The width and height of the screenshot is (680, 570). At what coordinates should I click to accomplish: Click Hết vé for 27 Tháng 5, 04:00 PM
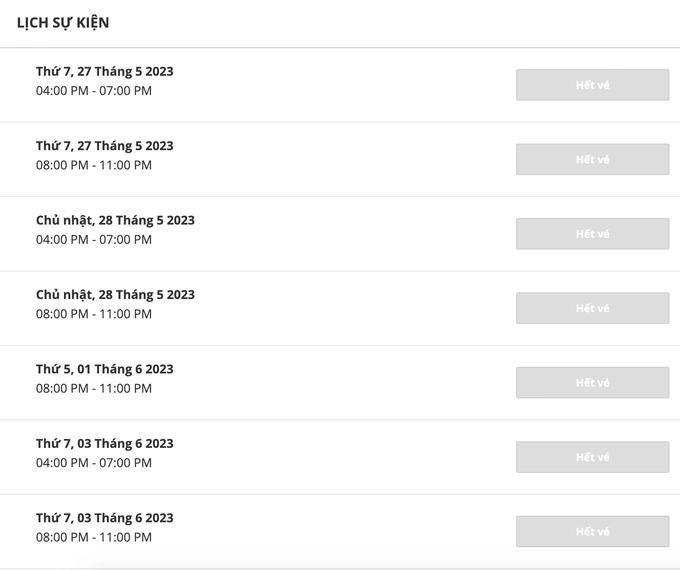592,85
